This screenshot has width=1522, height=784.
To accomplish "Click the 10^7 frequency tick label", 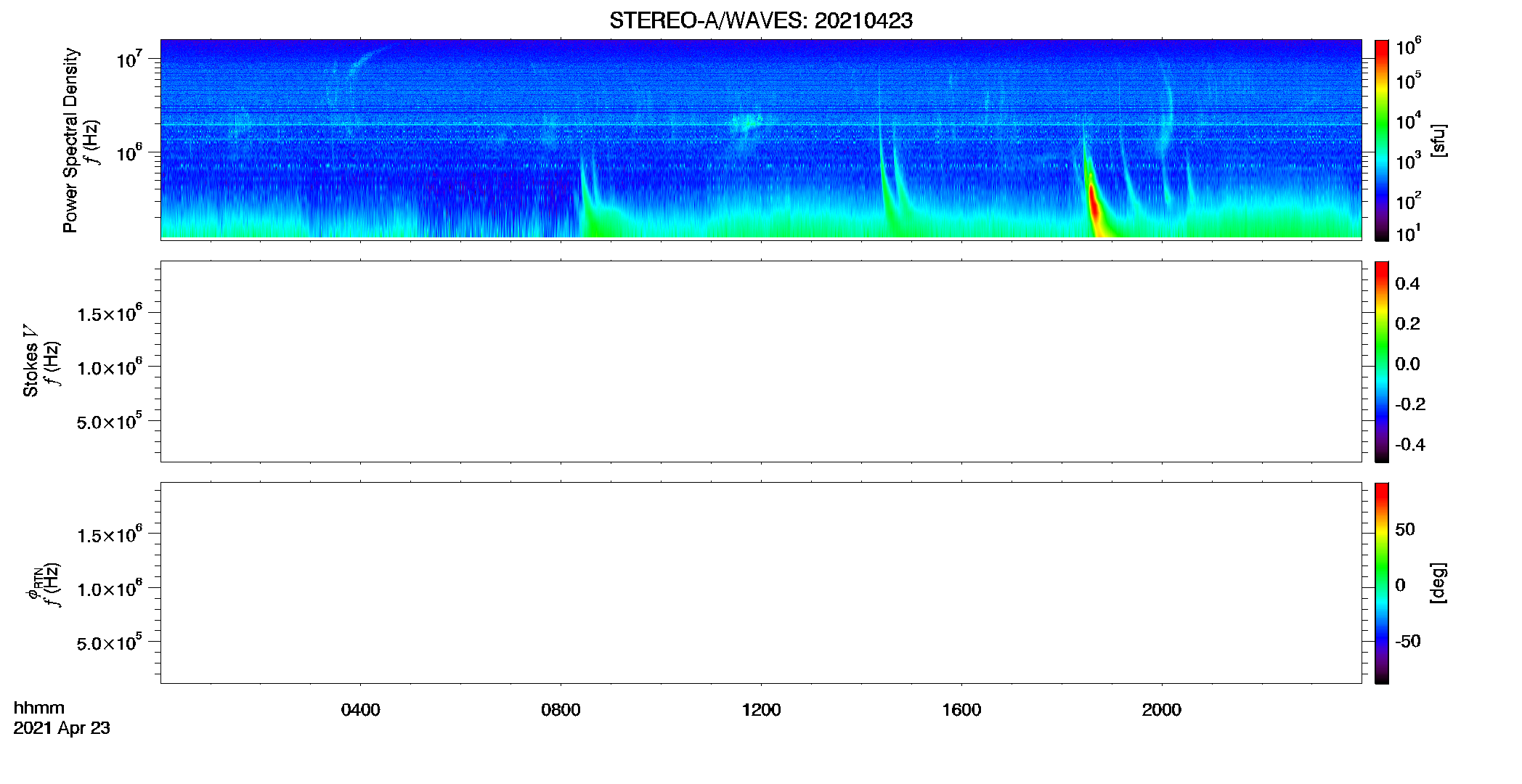I will click(130, 59).
